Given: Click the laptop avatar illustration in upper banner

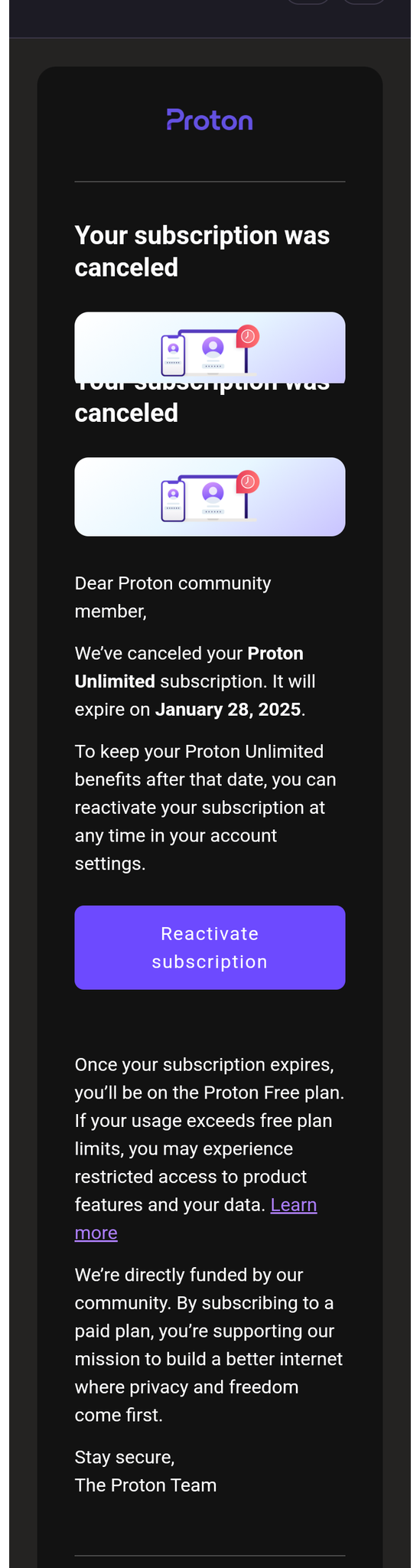Looking at the screenshot, I should 213,352.
